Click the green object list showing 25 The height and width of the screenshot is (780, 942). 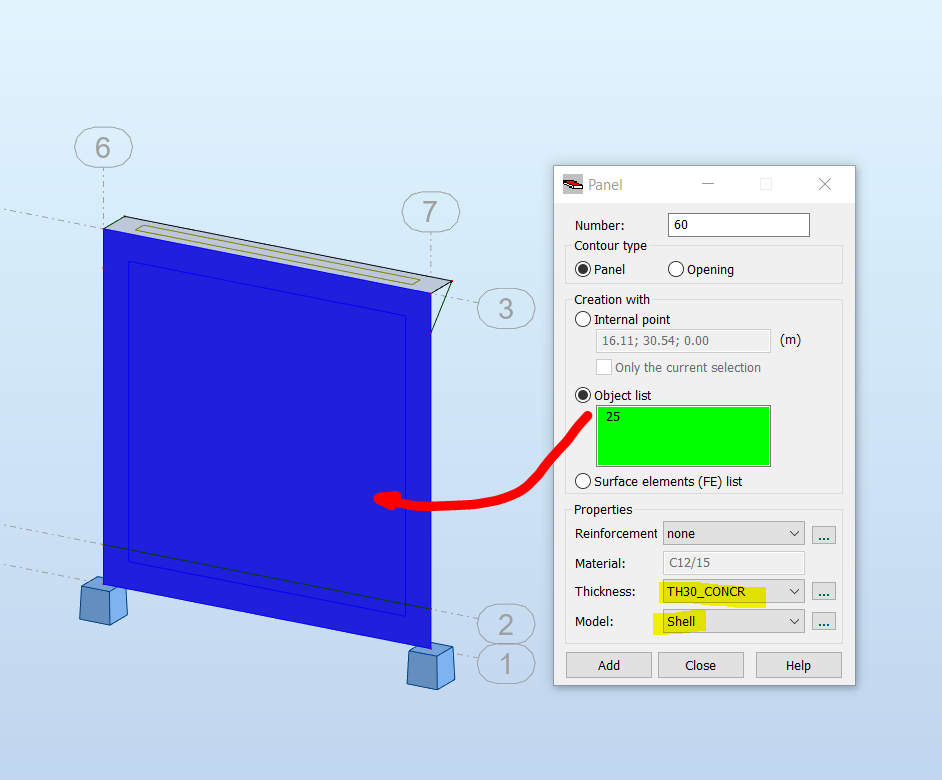[x=683, y=436]
